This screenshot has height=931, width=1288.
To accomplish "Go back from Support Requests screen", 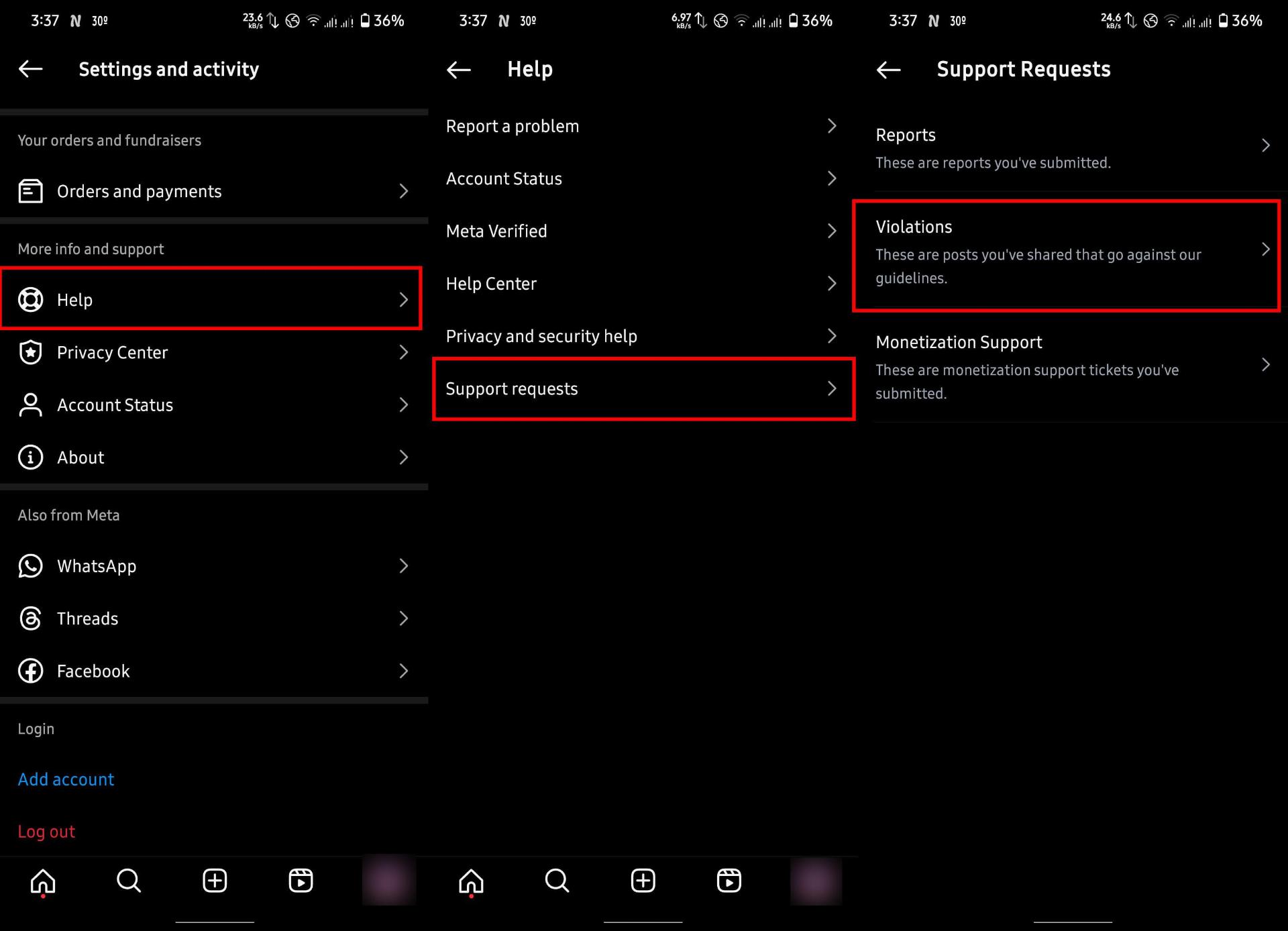I will 889,69.
